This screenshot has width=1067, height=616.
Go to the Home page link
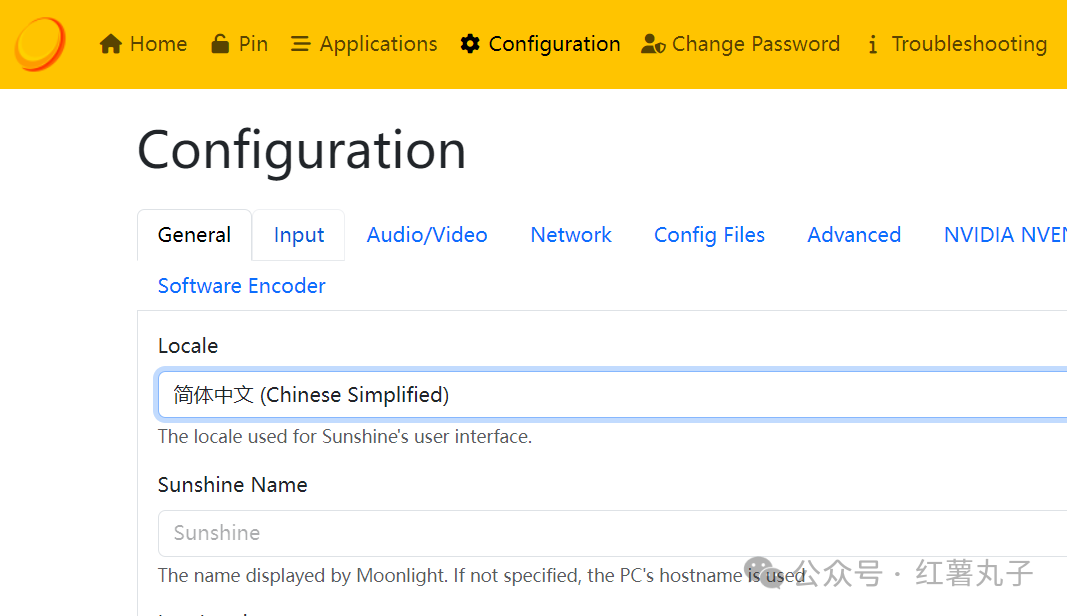(158, 44)
